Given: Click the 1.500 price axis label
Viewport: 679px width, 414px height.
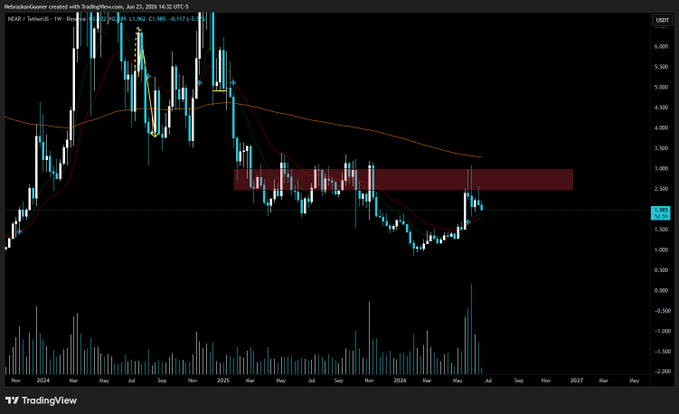Looking at the screenshot, I should click(661, 230).
